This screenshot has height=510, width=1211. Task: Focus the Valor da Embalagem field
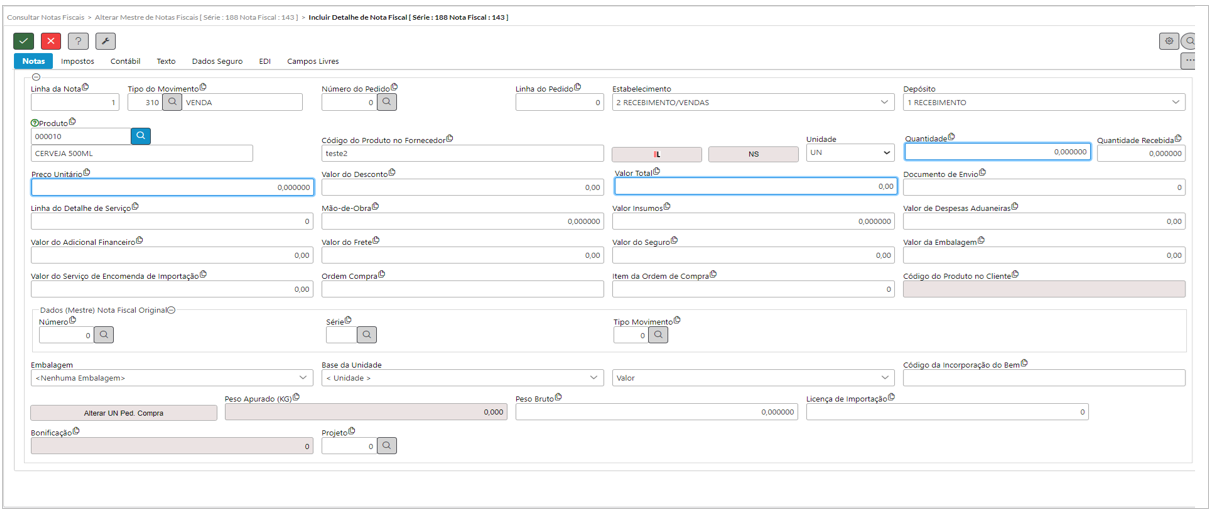coord(1044,255)
